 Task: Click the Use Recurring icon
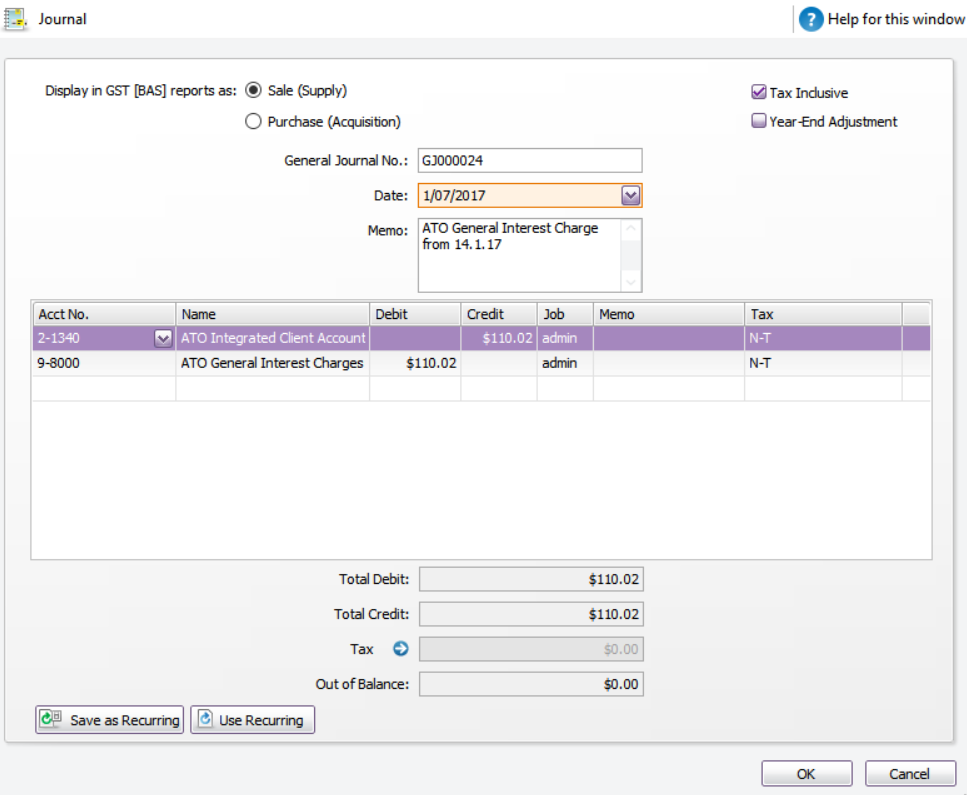click(205, 720)
